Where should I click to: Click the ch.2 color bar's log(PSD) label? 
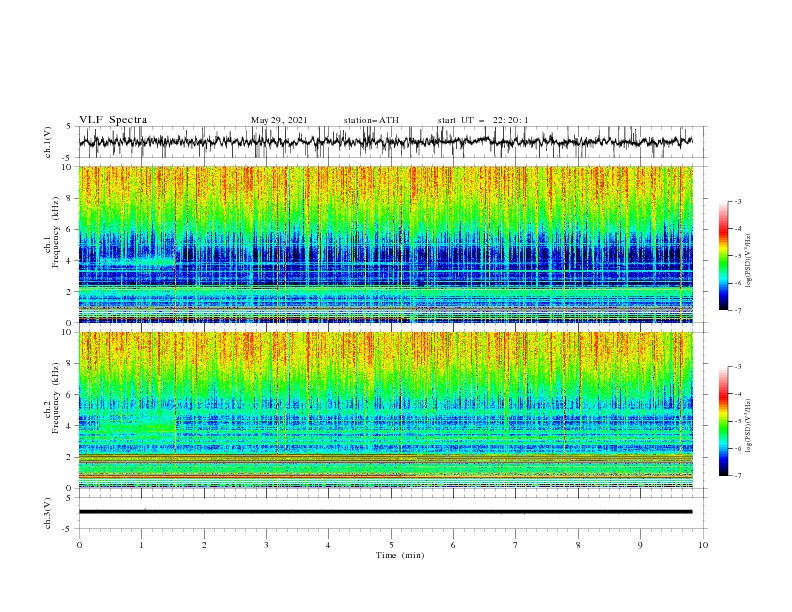coord(748,426)
